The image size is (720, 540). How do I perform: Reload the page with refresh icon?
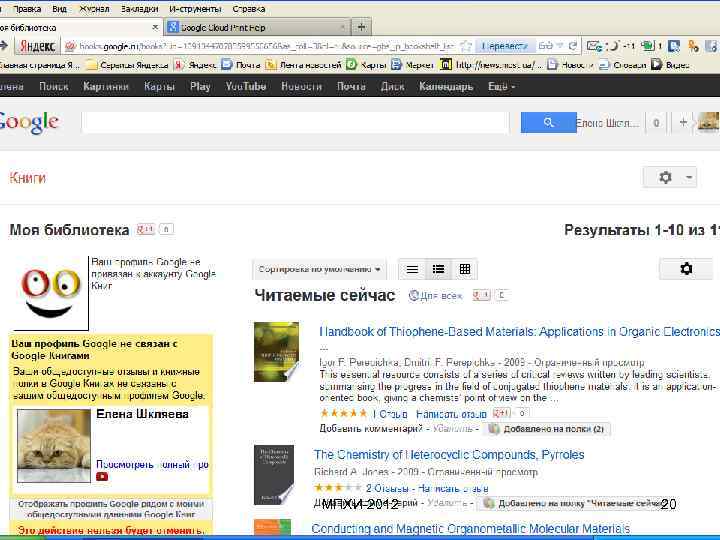click(x=572, y=46)
